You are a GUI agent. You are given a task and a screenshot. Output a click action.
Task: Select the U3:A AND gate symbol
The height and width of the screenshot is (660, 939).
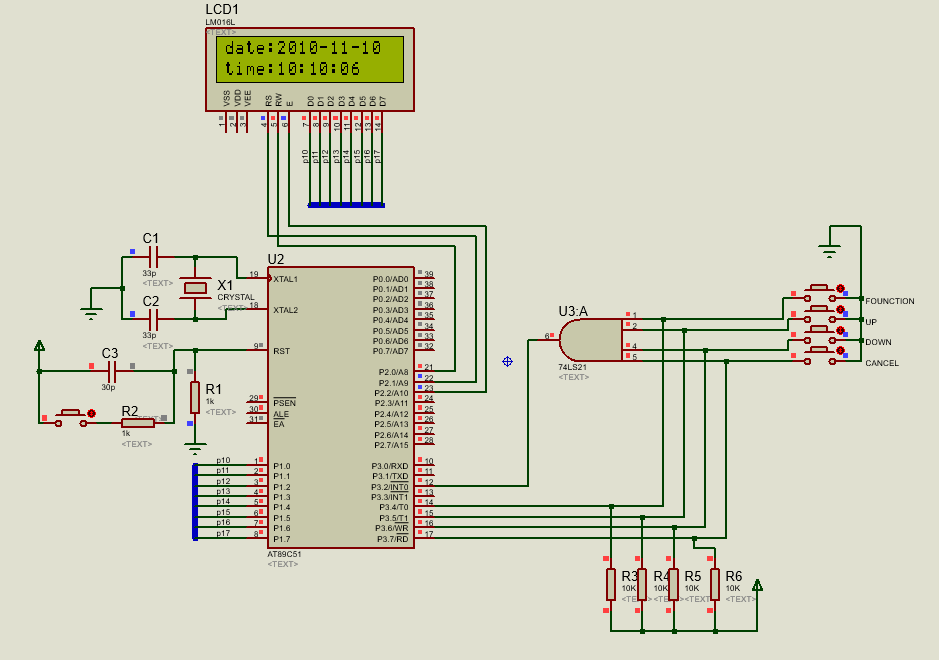(591, 340)
